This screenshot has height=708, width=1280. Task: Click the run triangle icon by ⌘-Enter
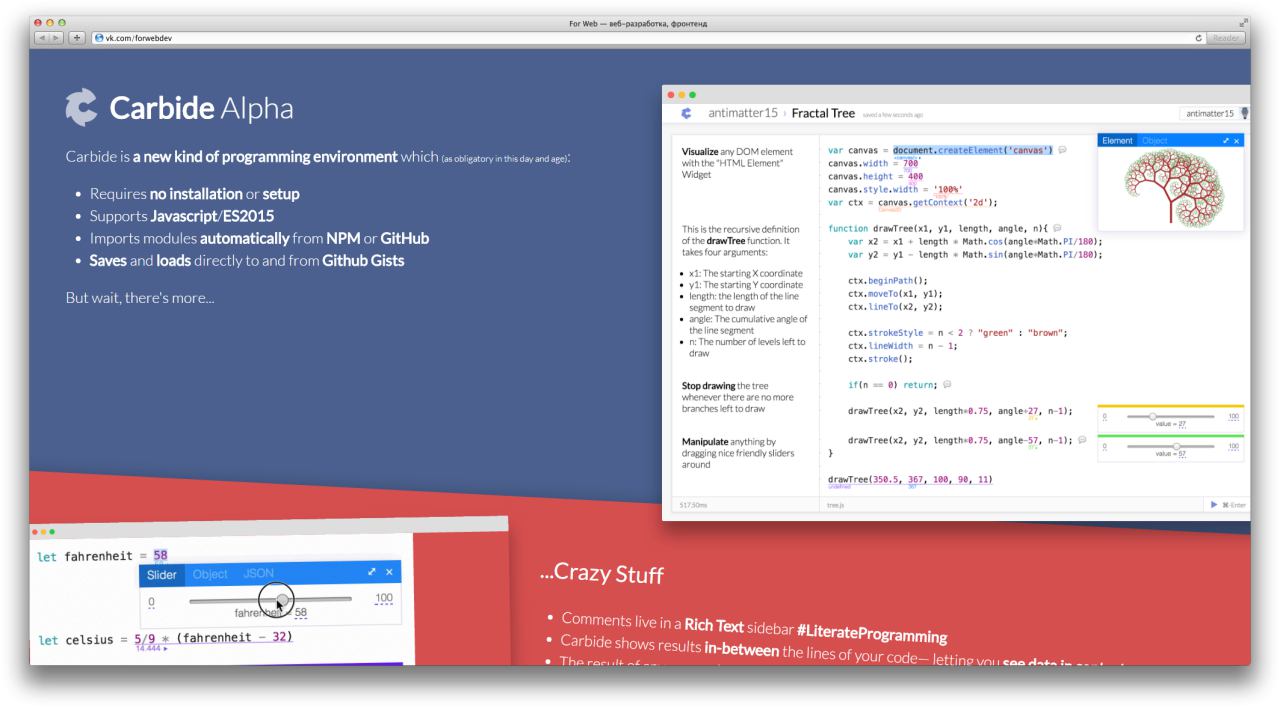tap(1214, 505)
